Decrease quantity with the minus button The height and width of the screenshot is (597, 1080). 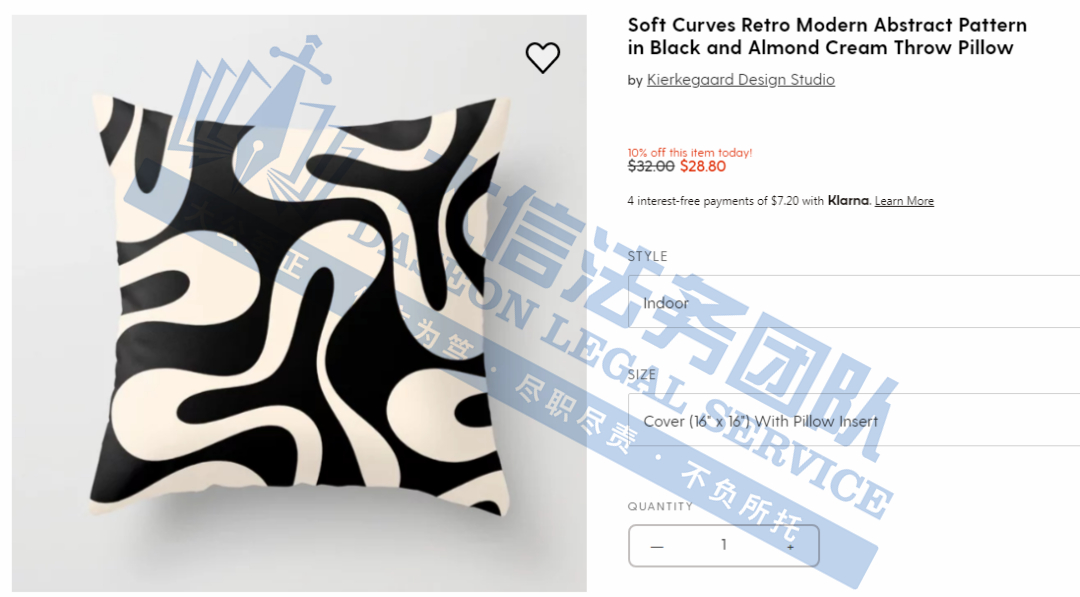pos(657,546)
